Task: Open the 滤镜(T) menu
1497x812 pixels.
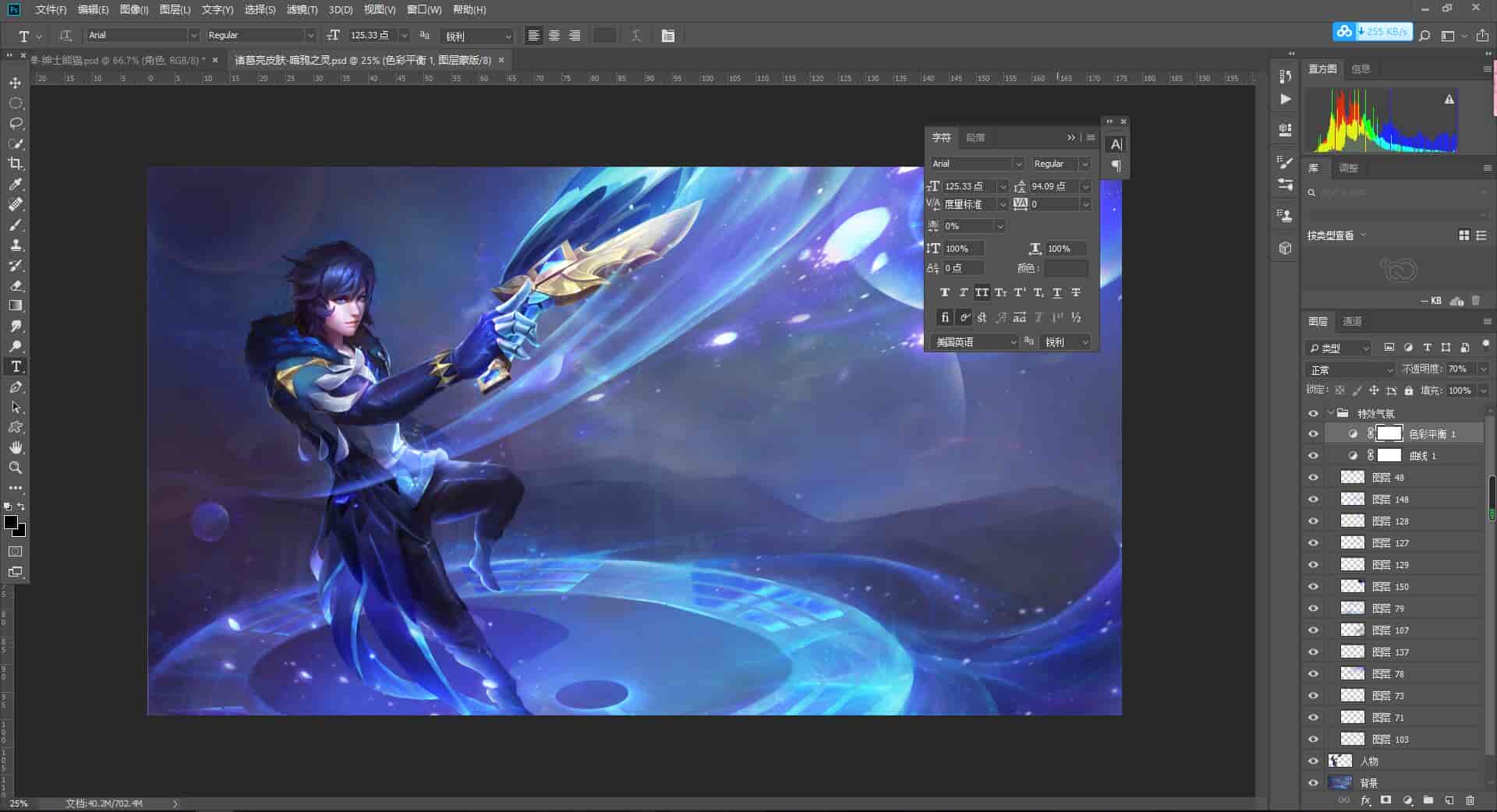Action: (302, 9)
